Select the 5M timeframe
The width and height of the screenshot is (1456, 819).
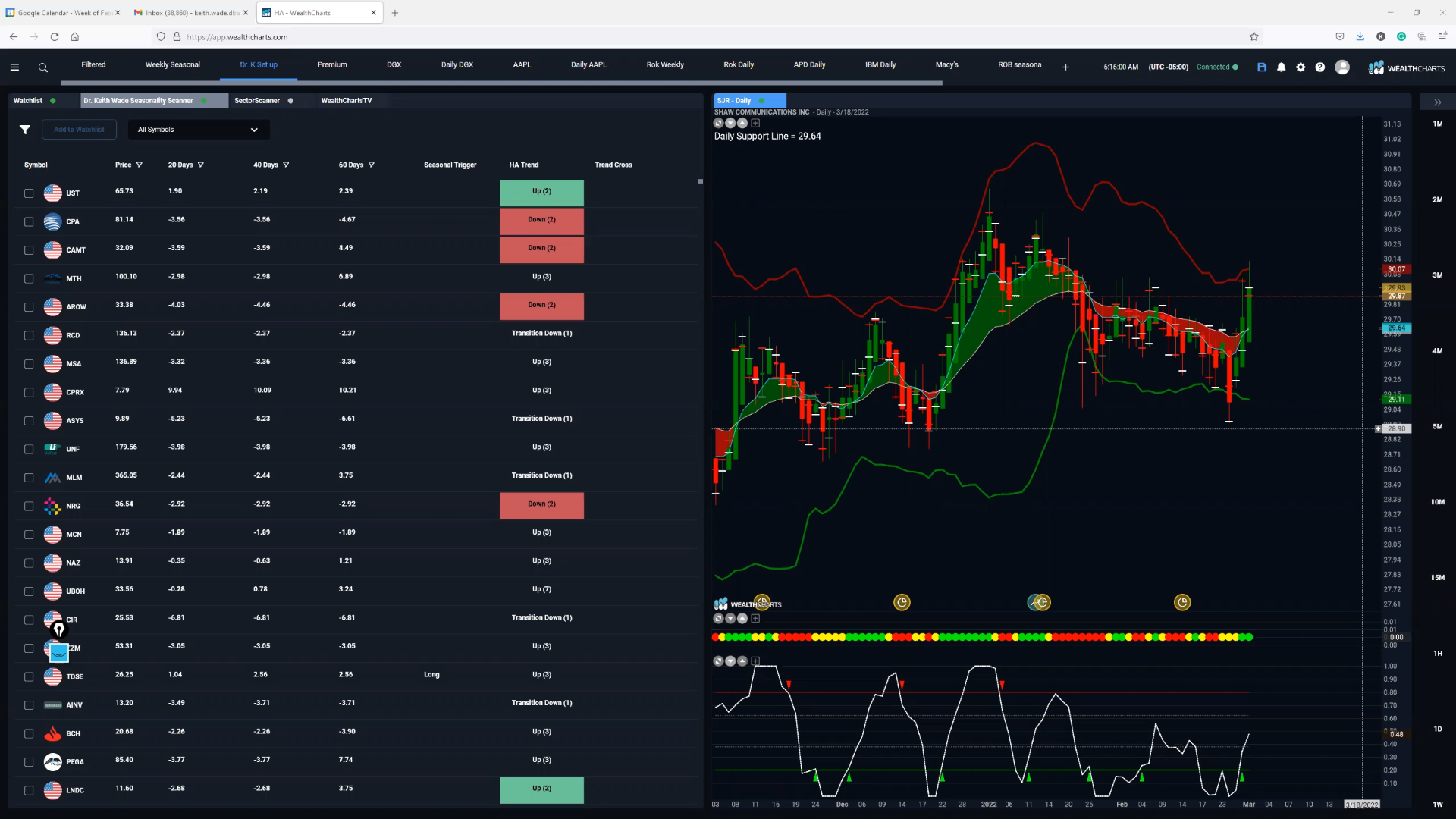coord(1437,426)
